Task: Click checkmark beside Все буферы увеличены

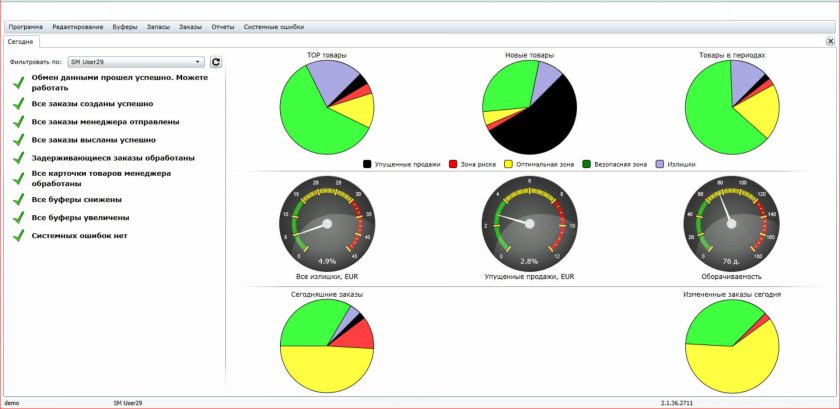Action: (19, 218)
